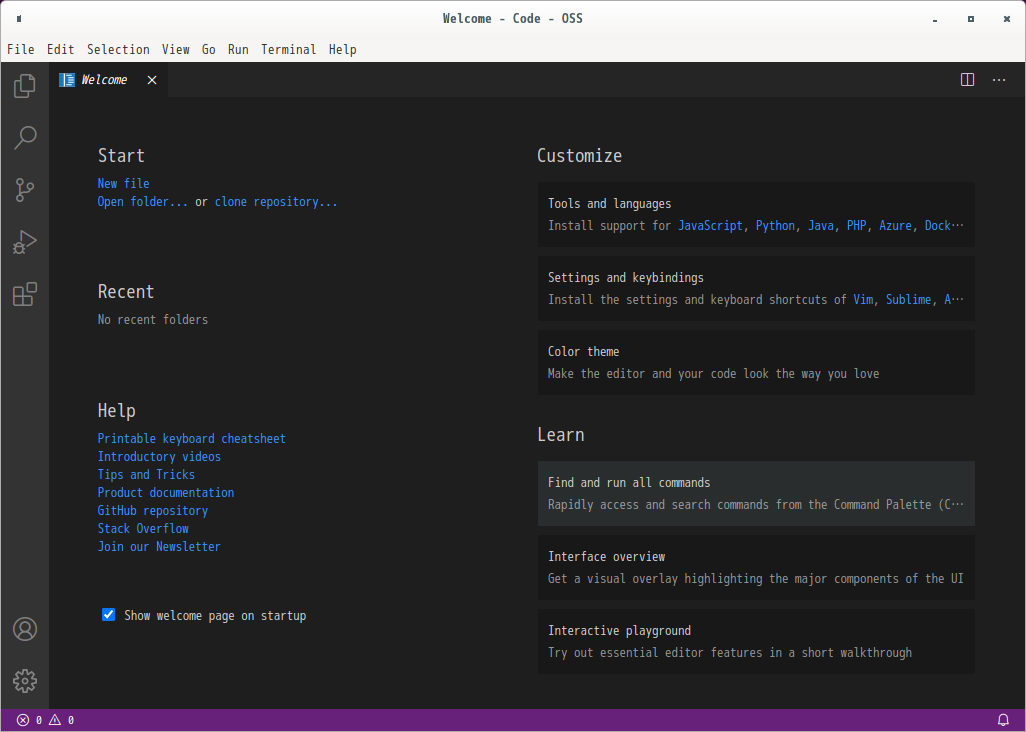Click the No recent folders text
Image resolution: width=1026 pixels, height=732 pixels.
coord(152,320)
